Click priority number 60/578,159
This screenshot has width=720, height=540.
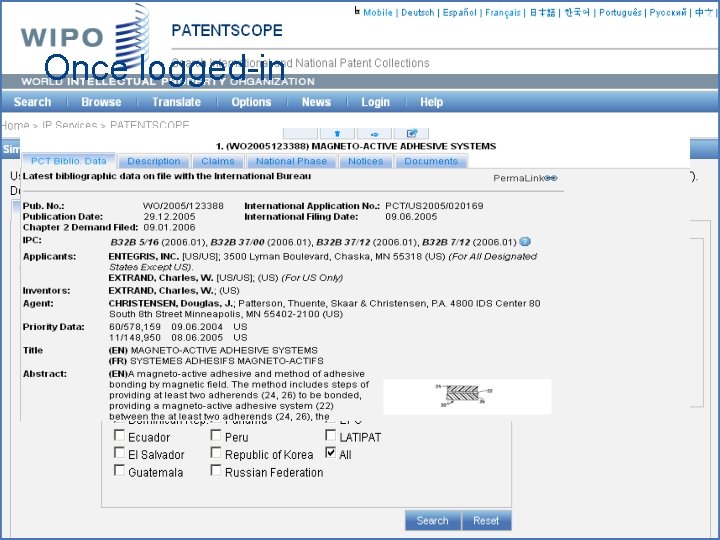pos(135,327)
